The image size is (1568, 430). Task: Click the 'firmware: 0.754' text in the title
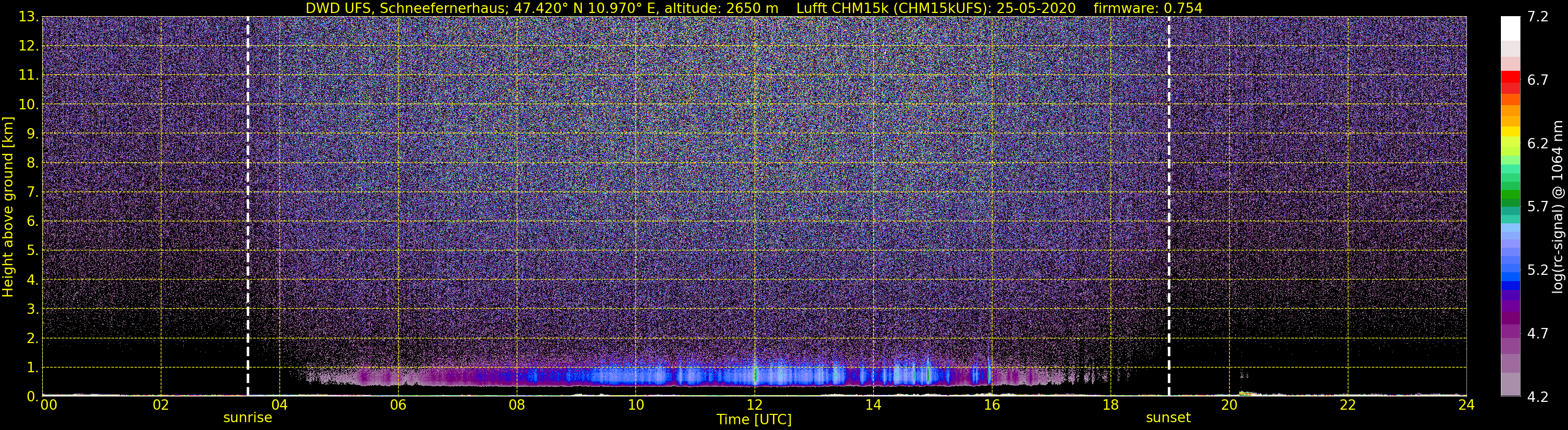tap(1148, 8)
